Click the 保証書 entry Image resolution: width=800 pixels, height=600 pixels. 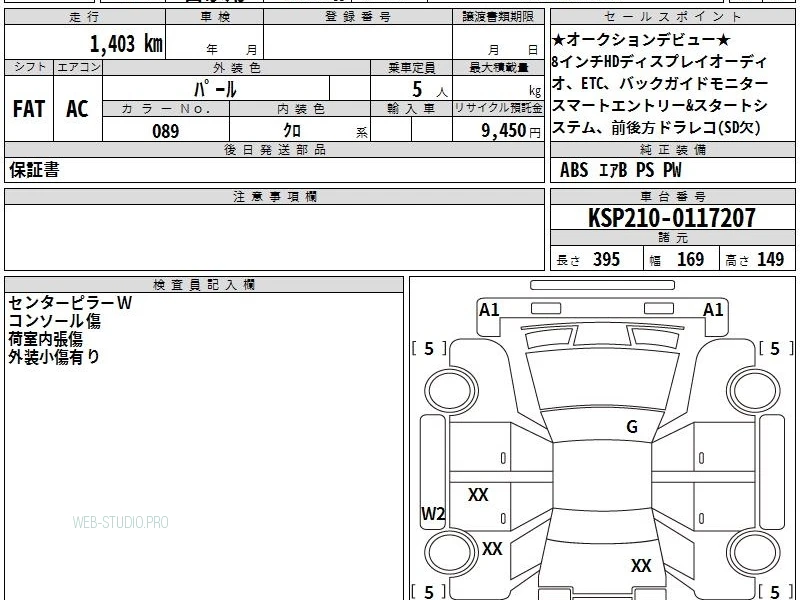point(34,169)
